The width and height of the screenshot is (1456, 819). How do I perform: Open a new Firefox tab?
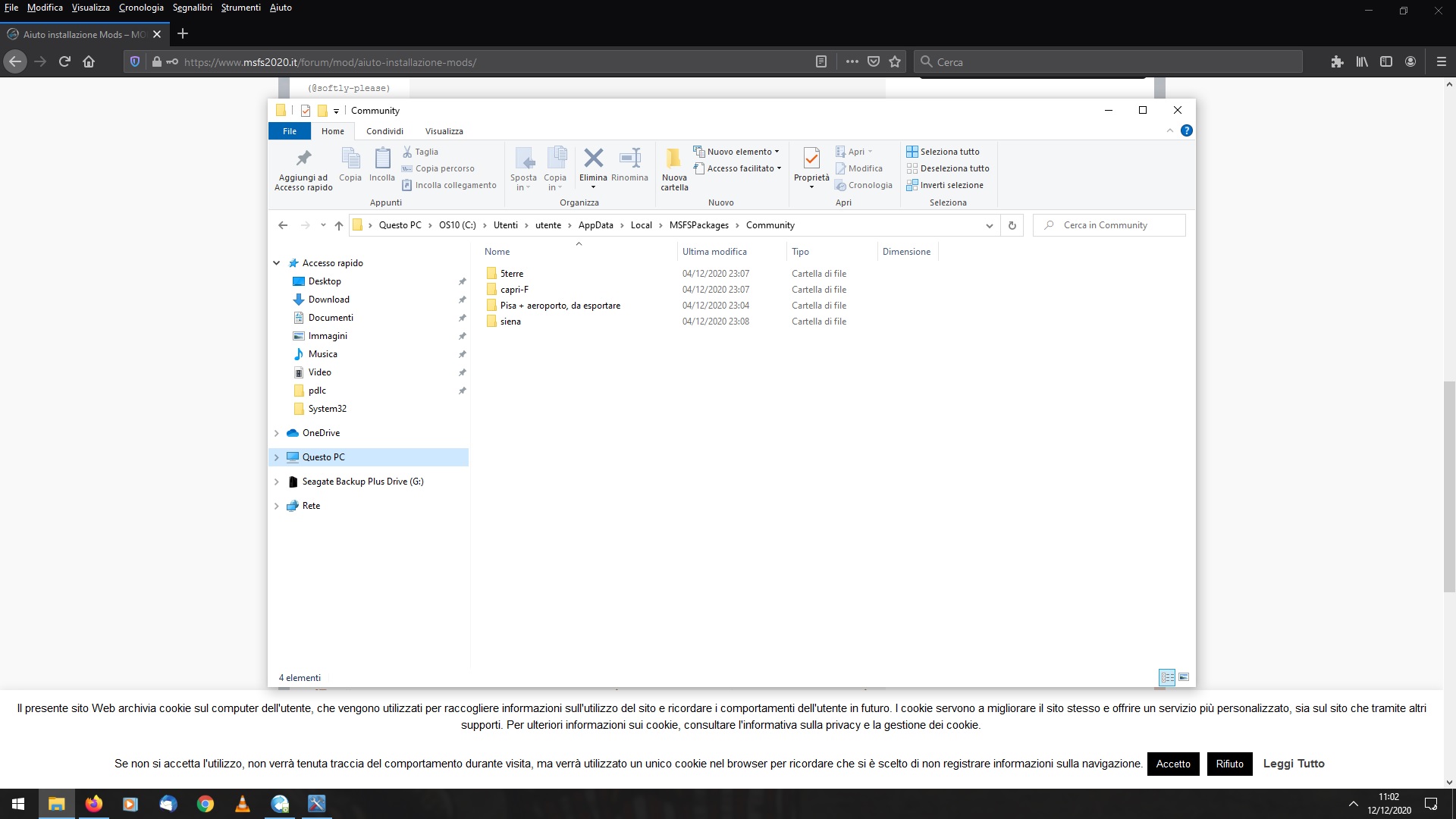pos(183,33)
